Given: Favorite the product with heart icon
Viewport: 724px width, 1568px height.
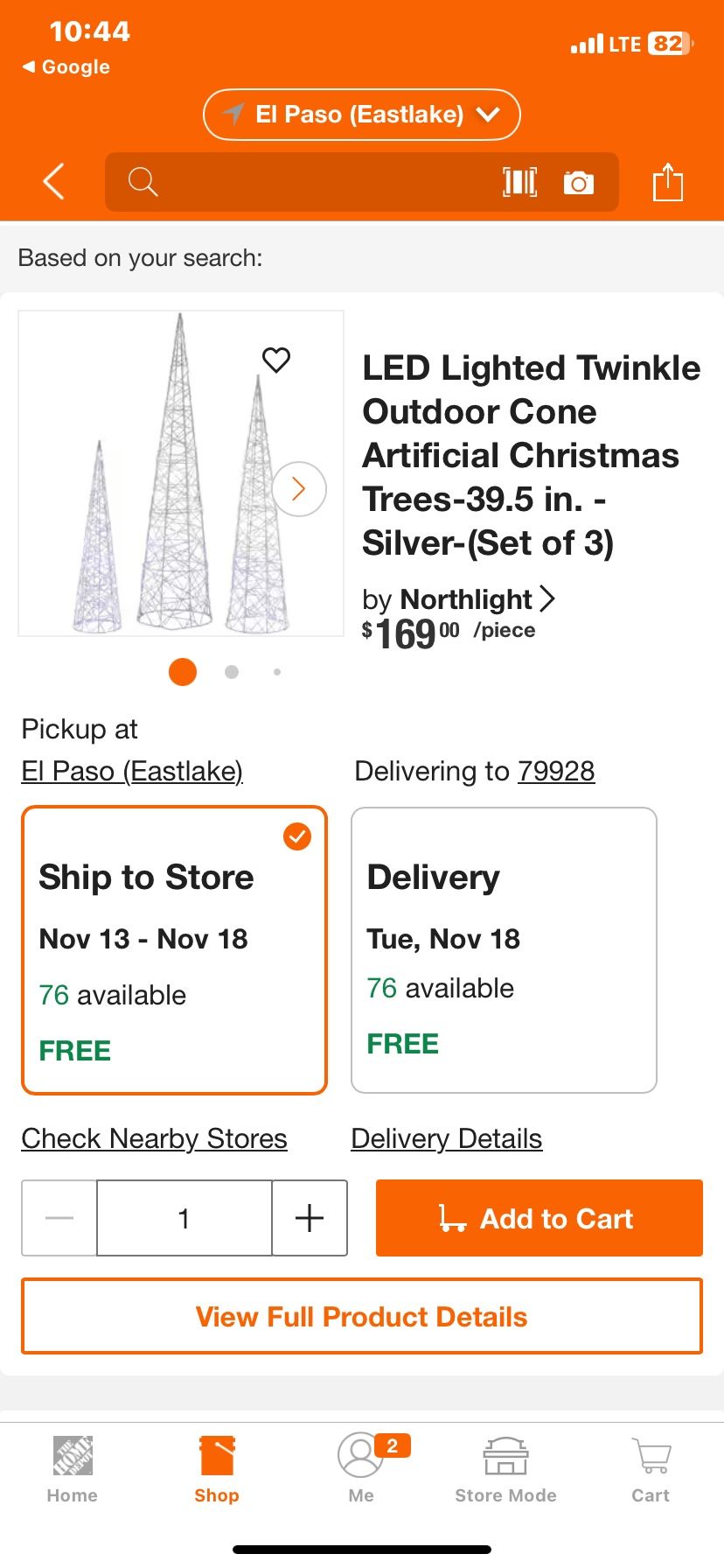Looking at the screenshot, I should click(x=276, y=360).
